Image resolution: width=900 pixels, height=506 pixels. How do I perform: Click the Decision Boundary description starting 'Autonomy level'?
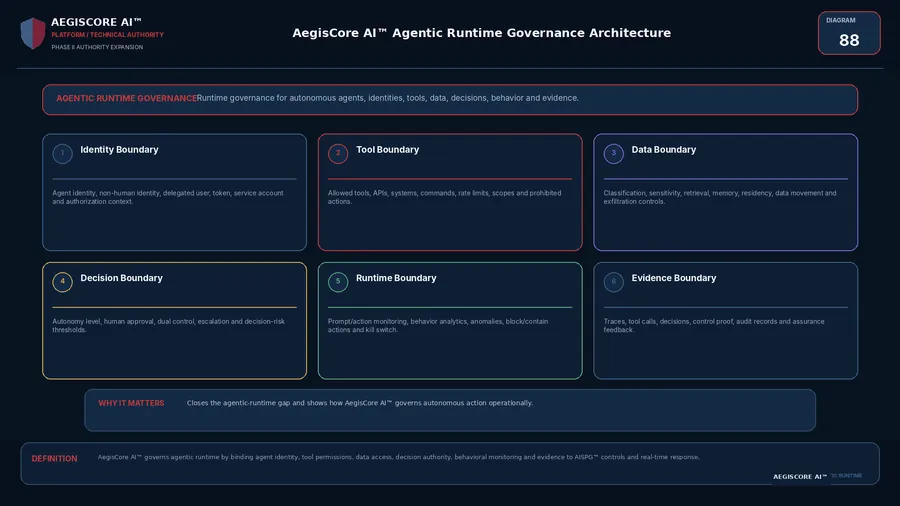pyautogui.click(x=168, y=326)
